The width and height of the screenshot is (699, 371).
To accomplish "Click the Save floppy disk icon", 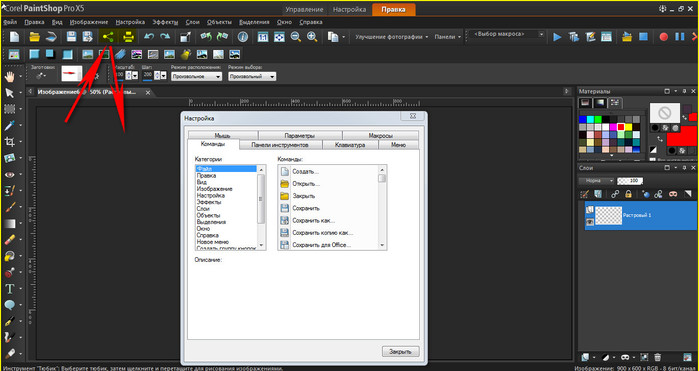I will [x=71, y=37].
